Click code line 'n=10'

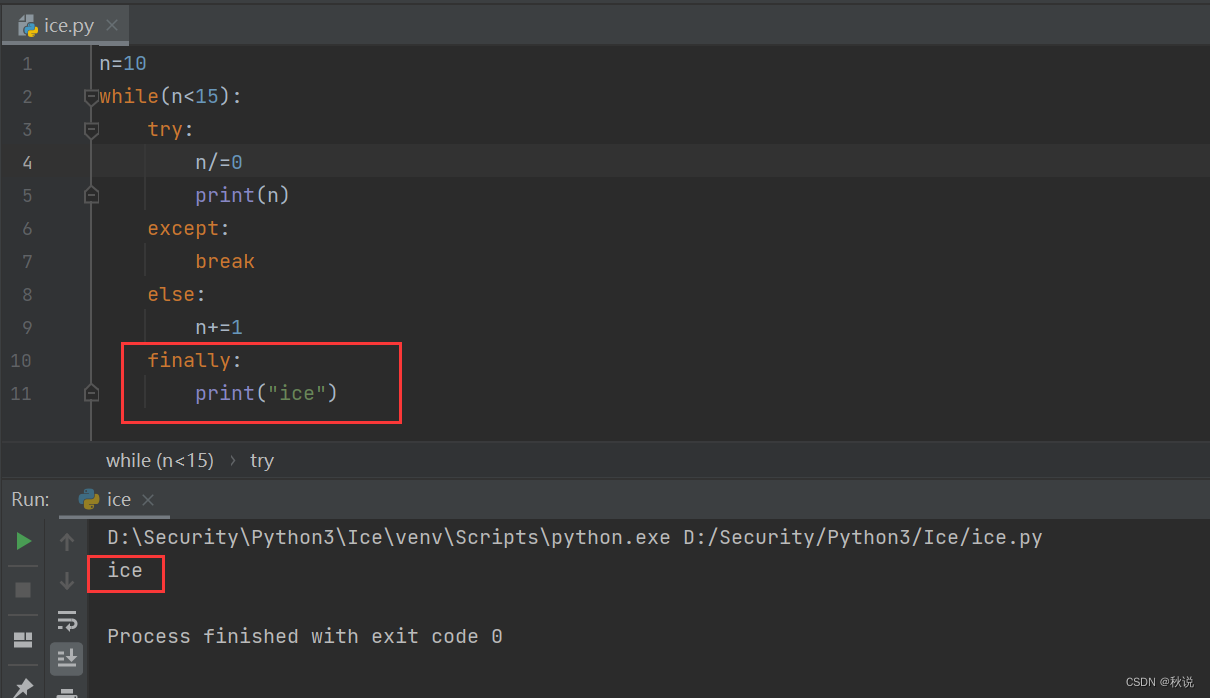[123, 63]
